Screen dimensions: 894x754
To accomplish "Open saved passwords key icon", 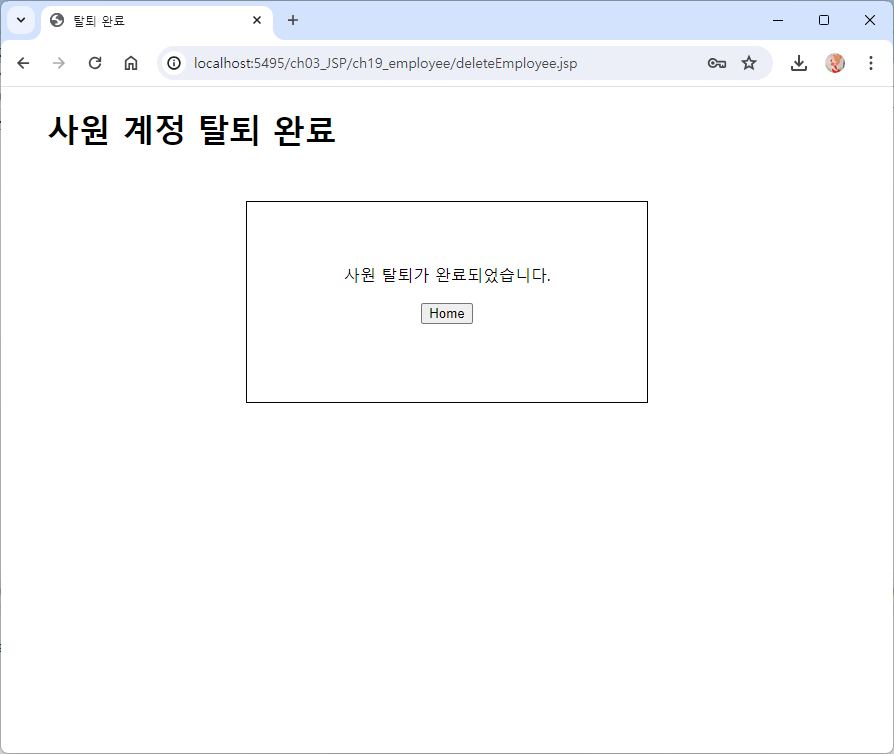I will coord(717,63).
